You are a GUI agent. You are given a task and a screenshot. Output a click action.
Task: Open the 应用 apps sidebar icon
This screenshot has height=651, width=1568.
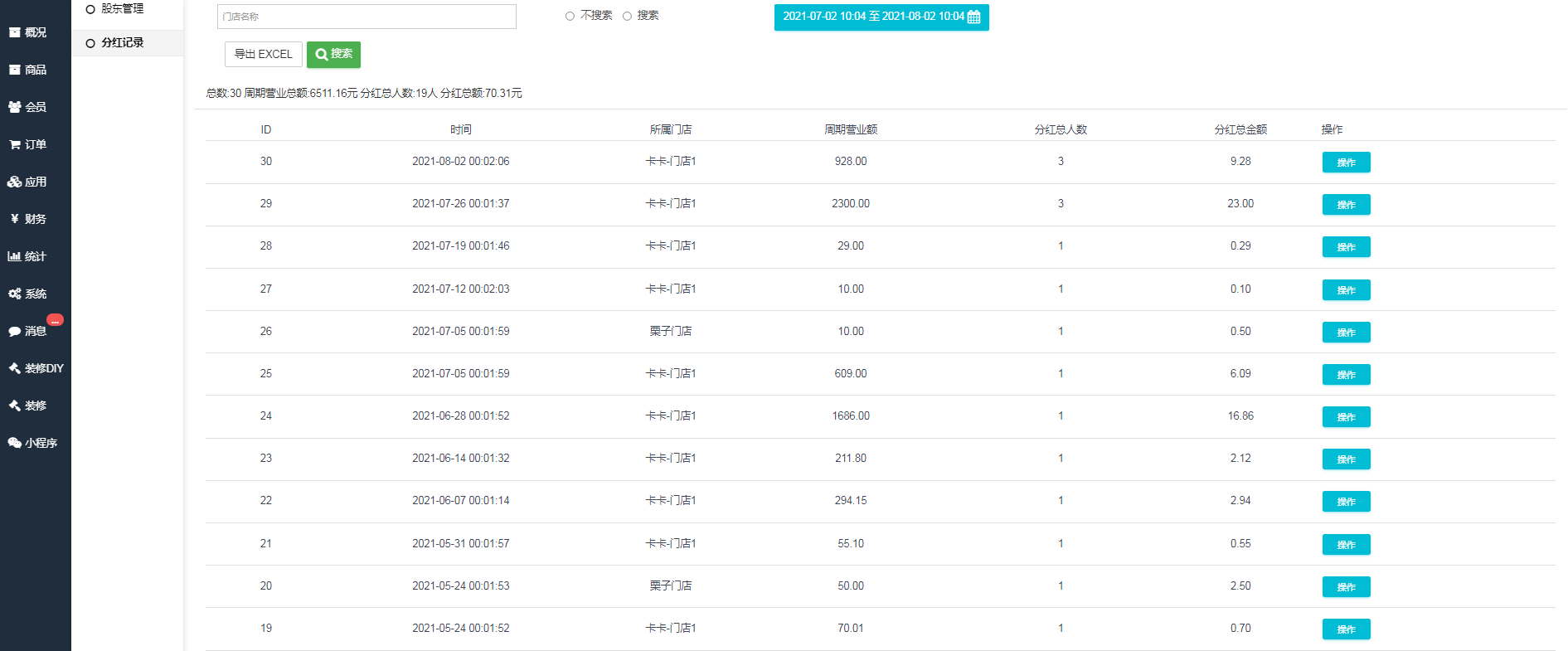[14, 182]
